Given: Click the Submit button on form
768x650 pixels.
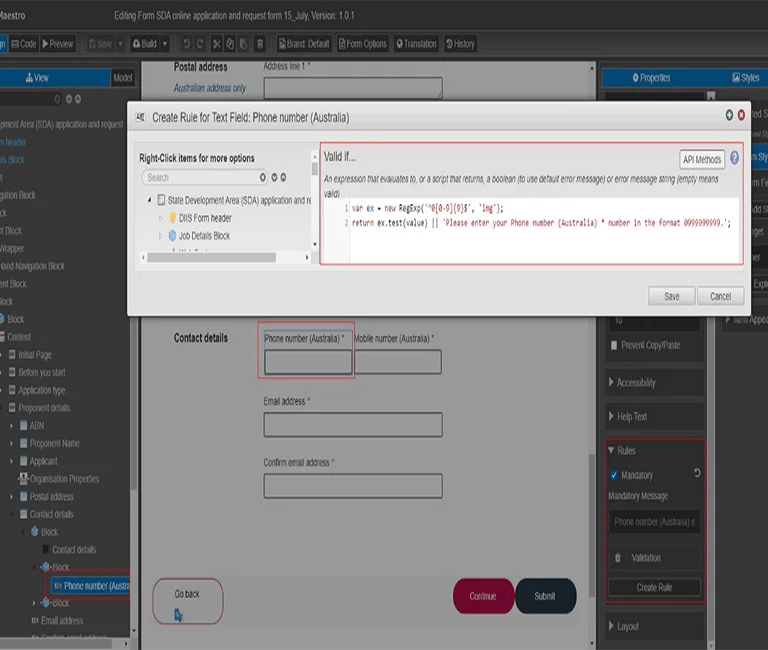Looking at the screenshot, I should point(545,596).
